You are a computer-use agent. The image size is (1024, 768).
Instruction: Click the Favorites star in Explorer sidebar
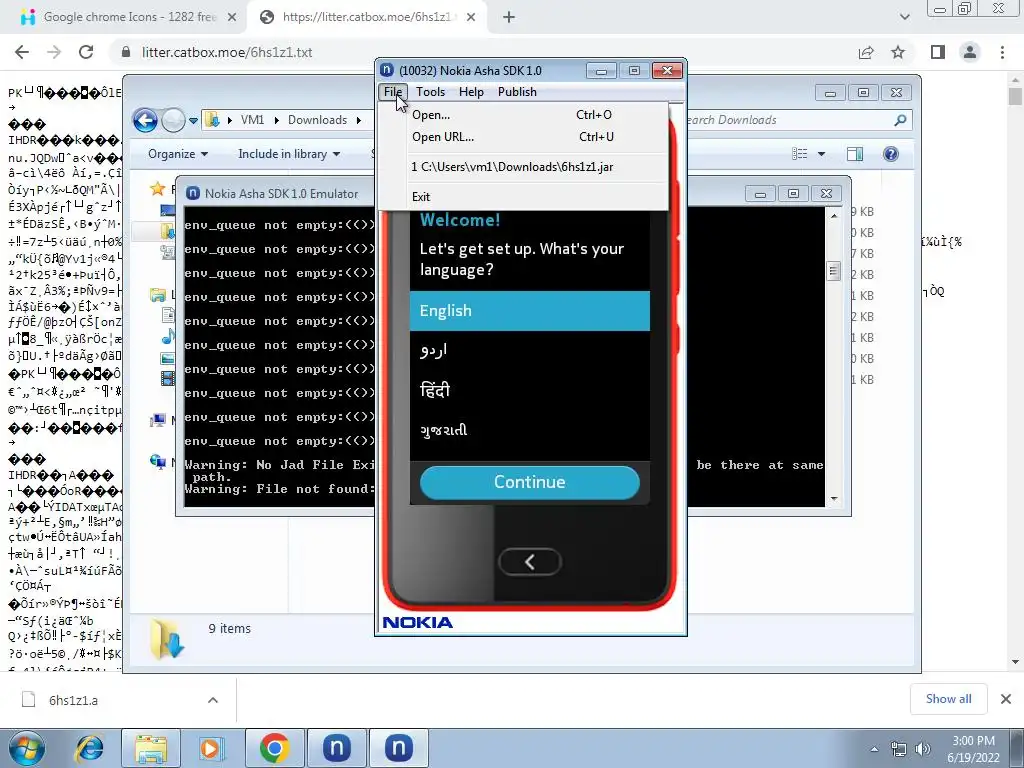pyautogui.click(x=157, y=189)
